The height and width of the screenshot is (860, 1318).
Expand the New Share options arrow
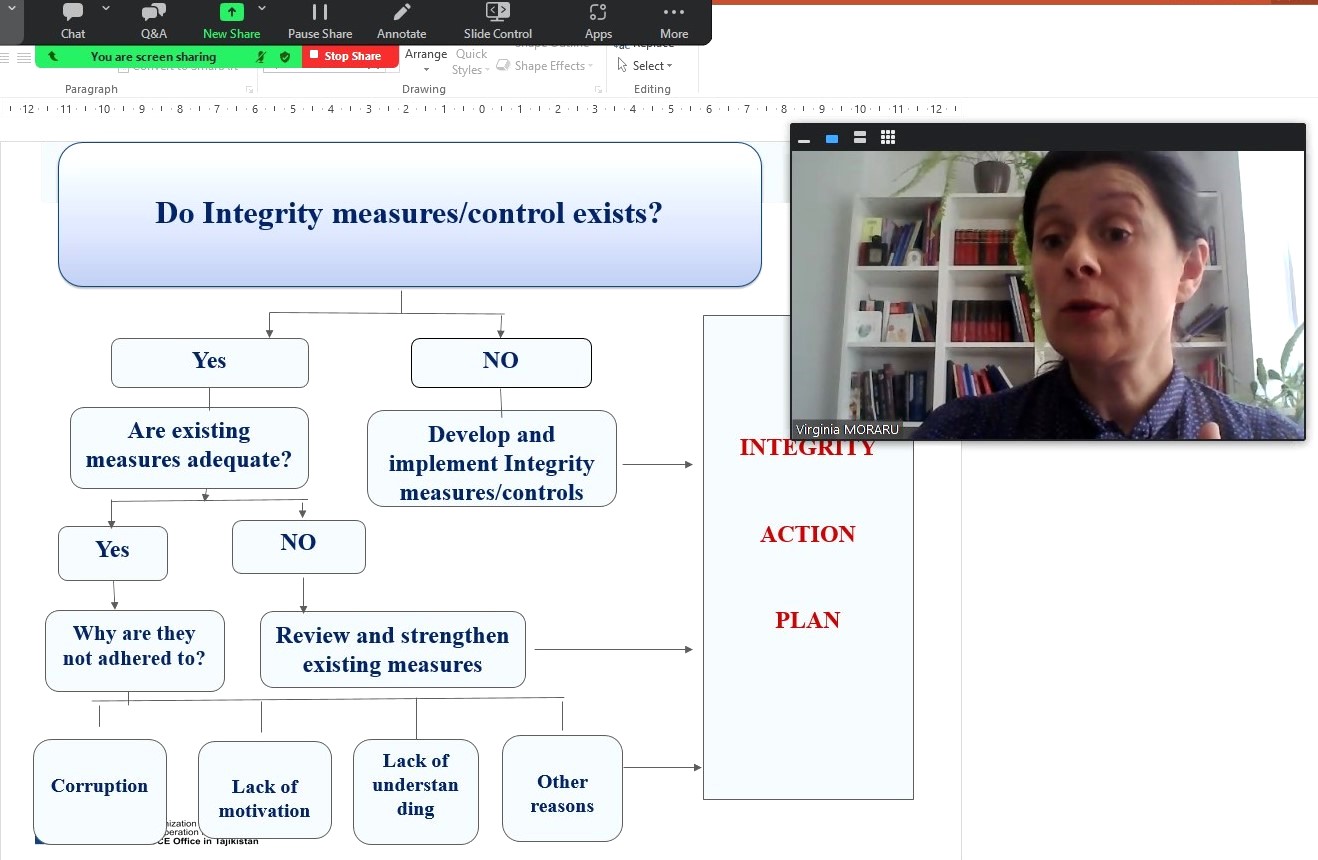click(262, 9)
